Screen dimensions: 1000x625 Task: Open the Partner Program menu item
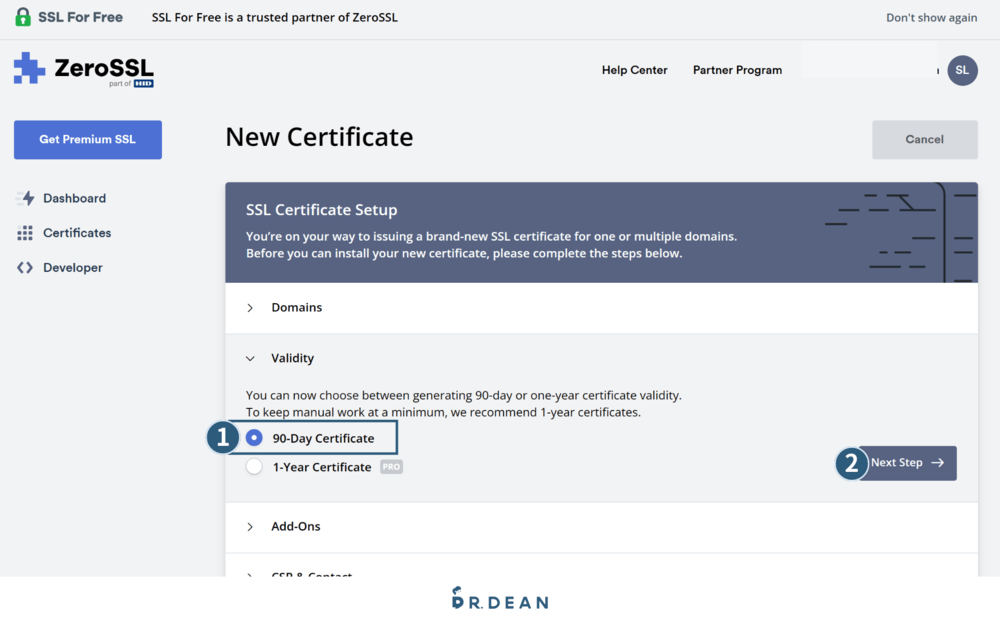(x=737, y=70)
